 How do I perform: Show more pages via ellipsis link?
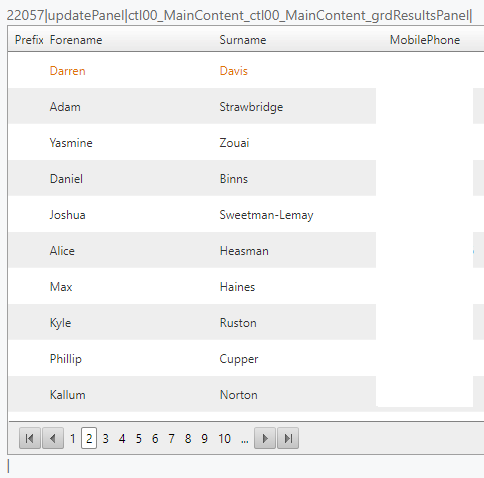point(245,441)
